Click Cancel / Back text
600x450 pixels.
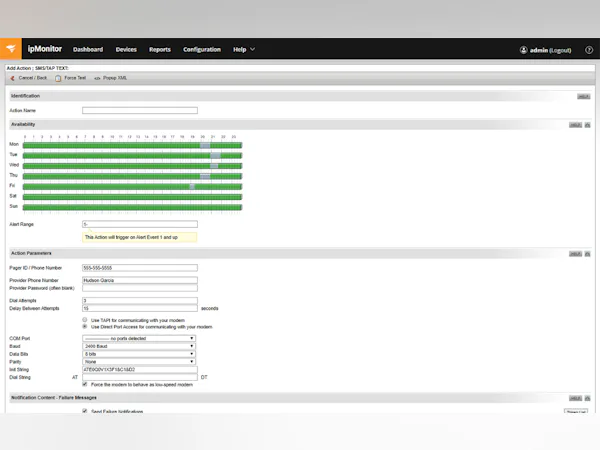(x=33, y=78)
